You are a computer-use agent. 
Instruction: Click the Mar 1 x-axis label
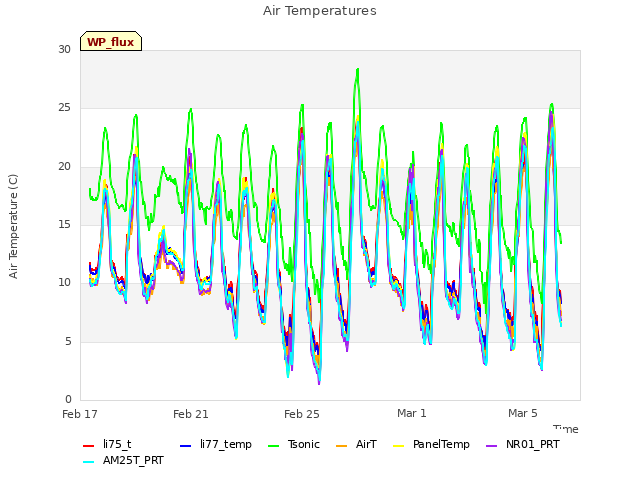412,413
